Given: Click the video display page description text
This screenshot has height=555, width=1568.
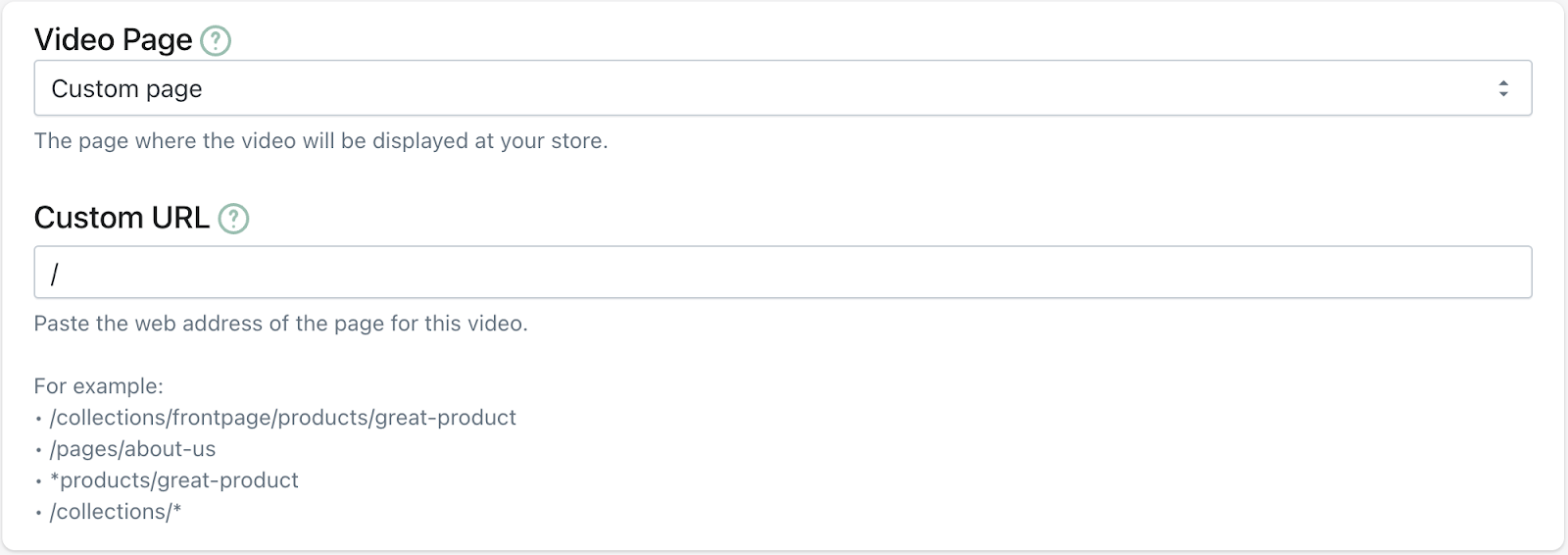Looking at the screenshot, I should click(x=320, y=141).
